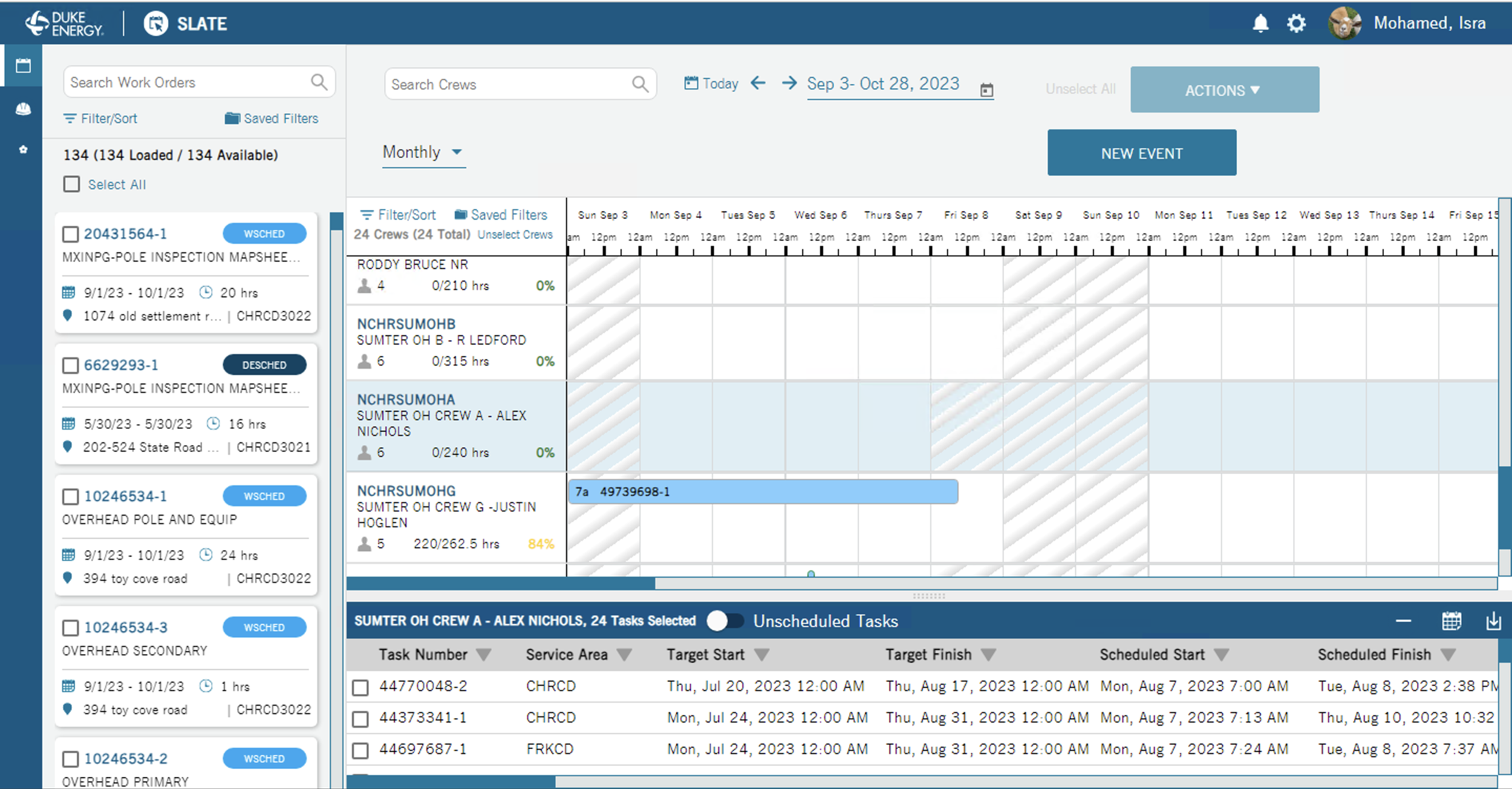The height and width of the screenshot is (789, 1512).
Task: Click the hard hat crews sidebar icon
Action: pos(23,109)
